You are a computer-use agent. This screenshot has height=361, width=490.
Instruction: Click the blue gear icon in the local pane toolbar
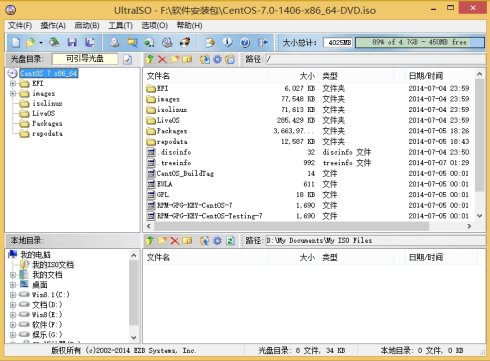coord(217,240)
